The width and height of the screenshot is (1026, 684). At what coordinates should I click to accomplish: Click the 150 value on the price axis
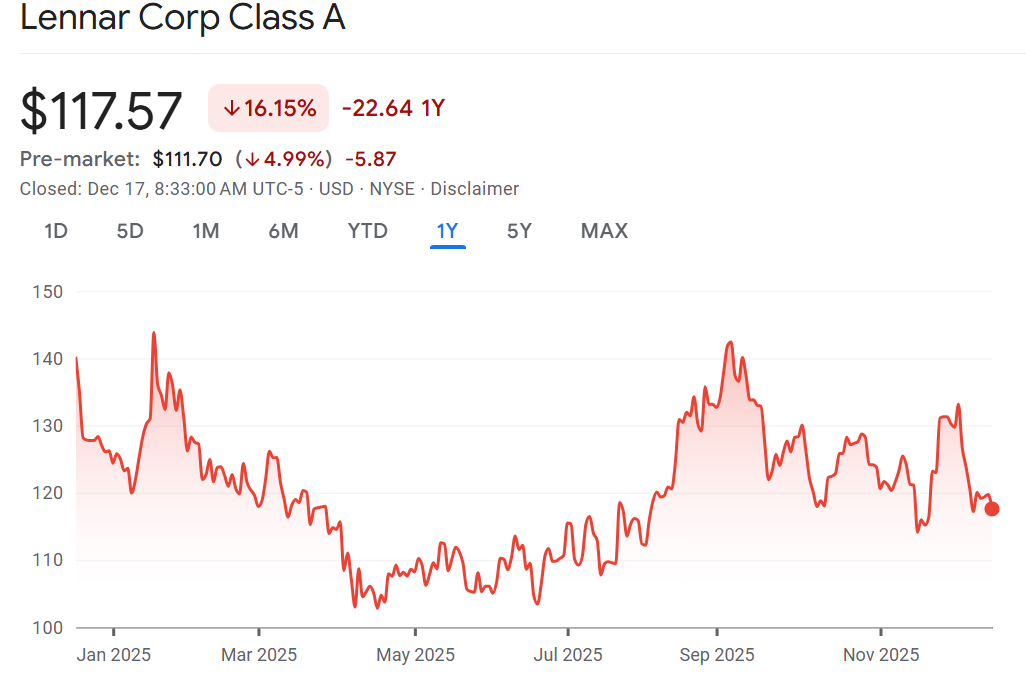(x=48, y=292)
